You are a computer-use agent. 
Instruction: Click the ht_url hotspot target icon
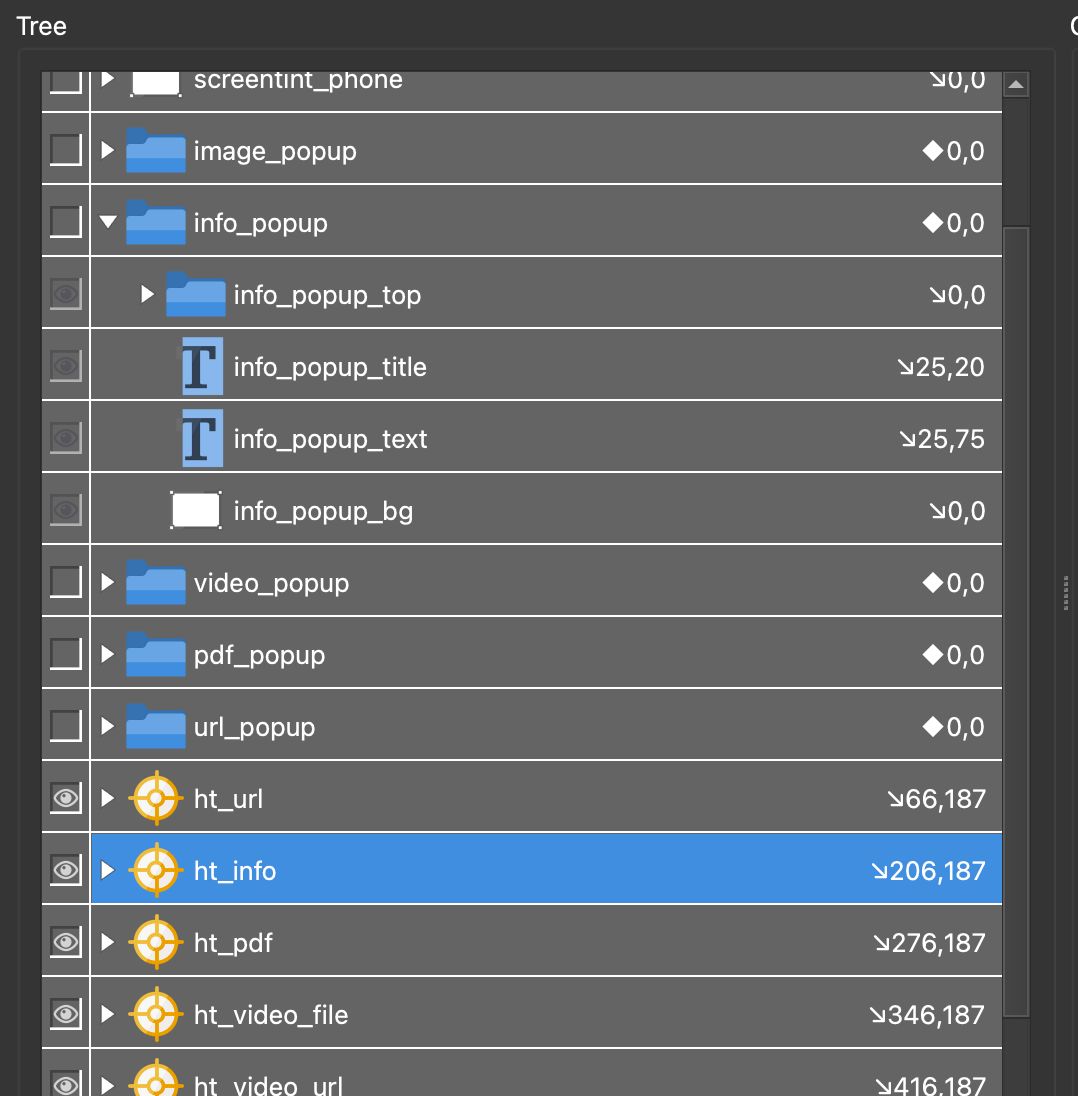(x=157, y=798)
